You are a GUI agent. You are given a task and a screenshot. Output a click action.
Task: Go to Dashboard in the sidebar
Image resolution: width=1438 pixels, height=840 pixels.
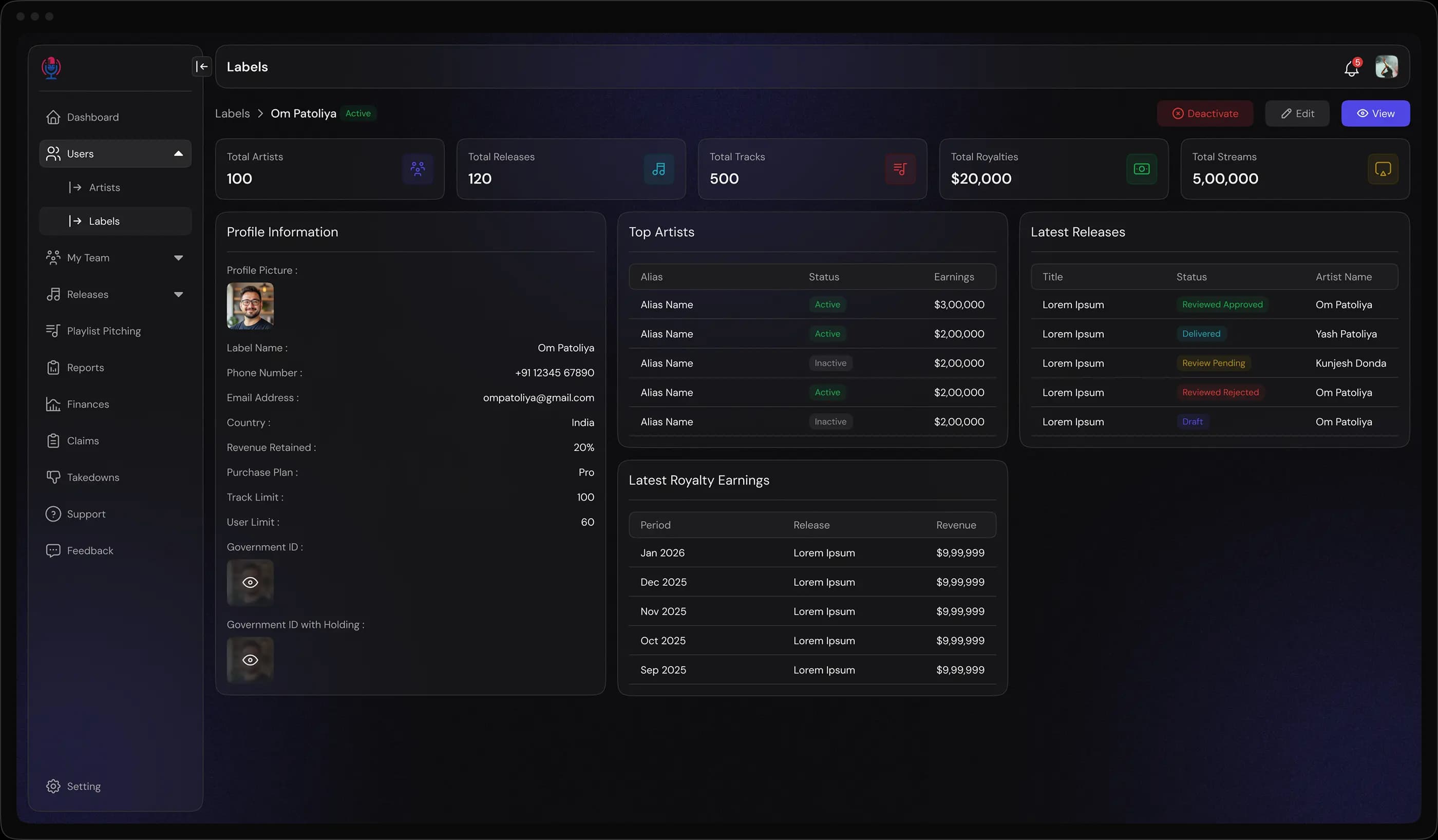tap(115, 117)
